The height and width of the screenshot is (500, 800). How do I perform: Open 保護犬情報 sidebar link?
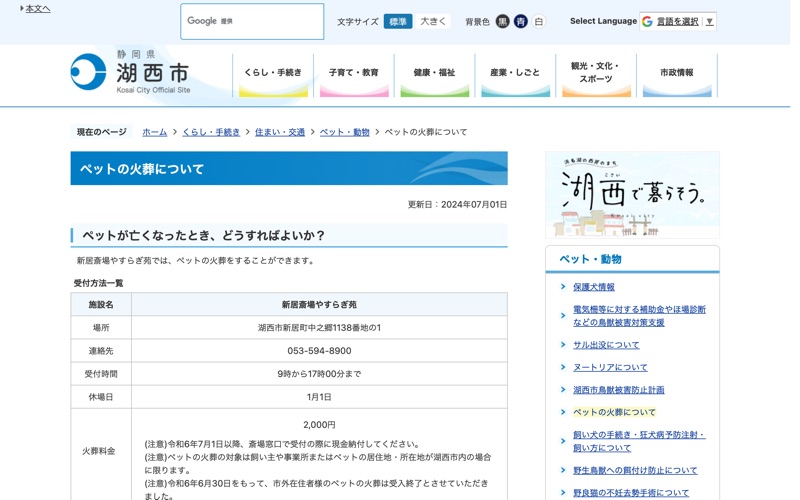[x=593, y=287]
